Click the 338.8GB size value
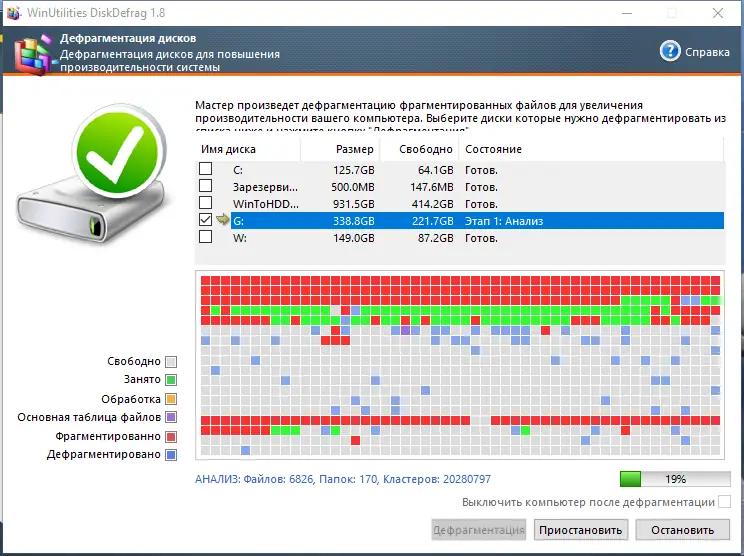Screen dimensions: 744x556 click(x=353, y=221)
